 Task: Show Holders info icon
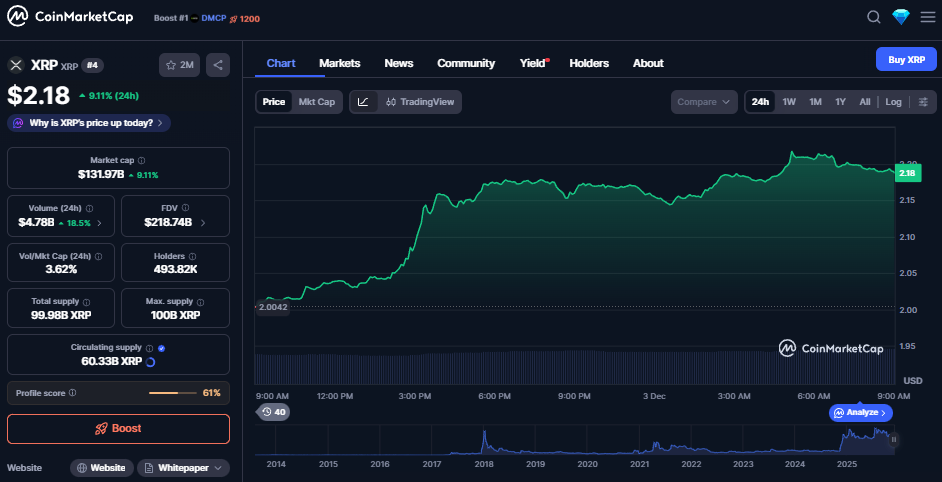pyautogui.click(x=191, y=256)
